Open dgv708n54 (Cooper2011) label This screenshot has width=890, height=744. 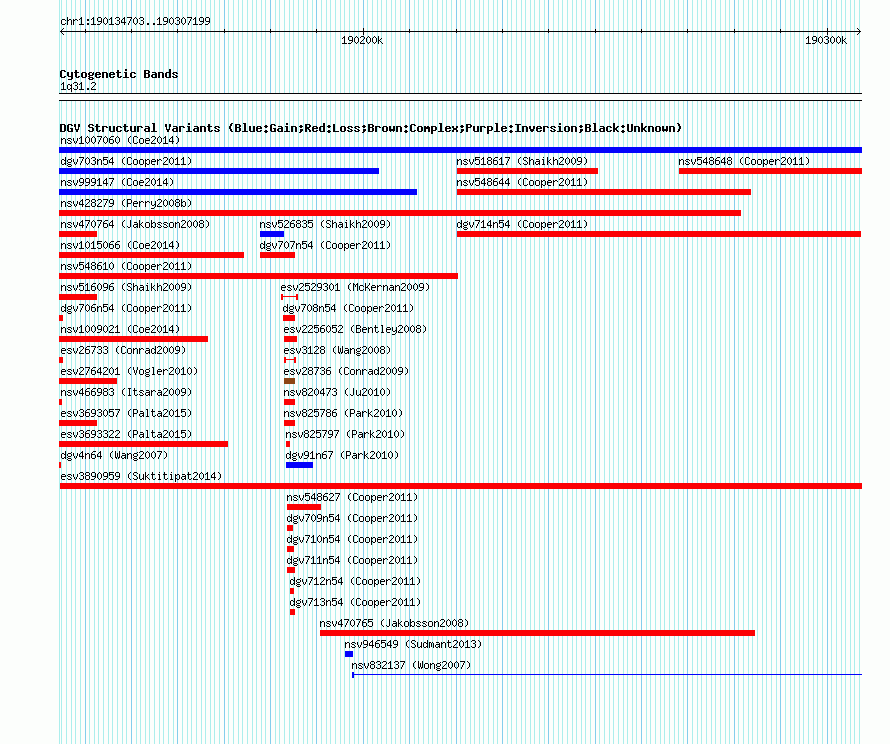349,308
